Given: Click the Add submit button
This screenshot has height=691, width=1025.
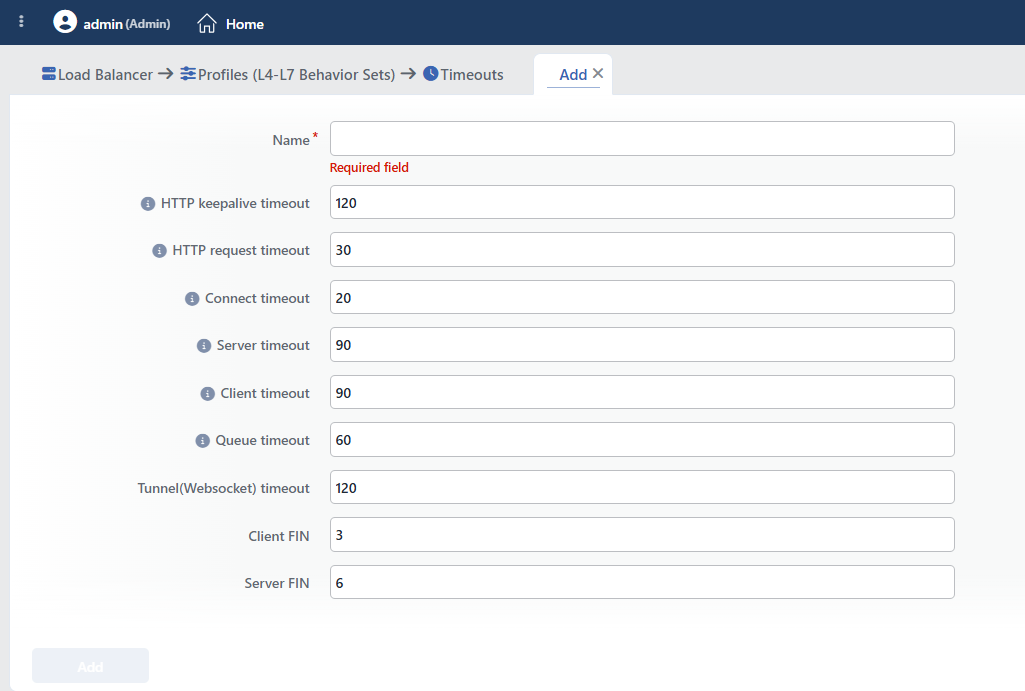Looking at the screenshot, I should pyautogui.click(x=90, y=666).
